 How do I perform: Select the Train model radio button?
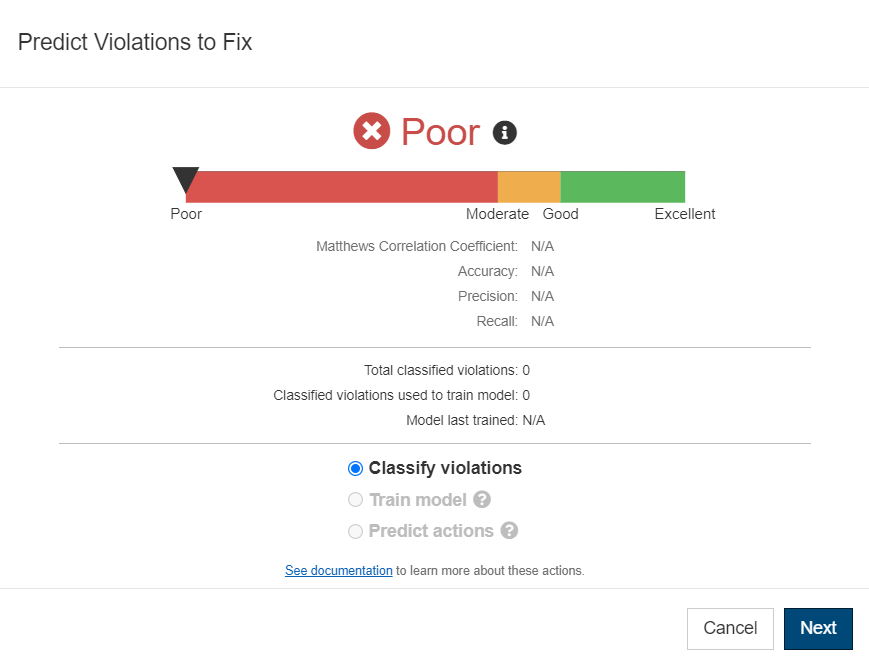[355, 499]
